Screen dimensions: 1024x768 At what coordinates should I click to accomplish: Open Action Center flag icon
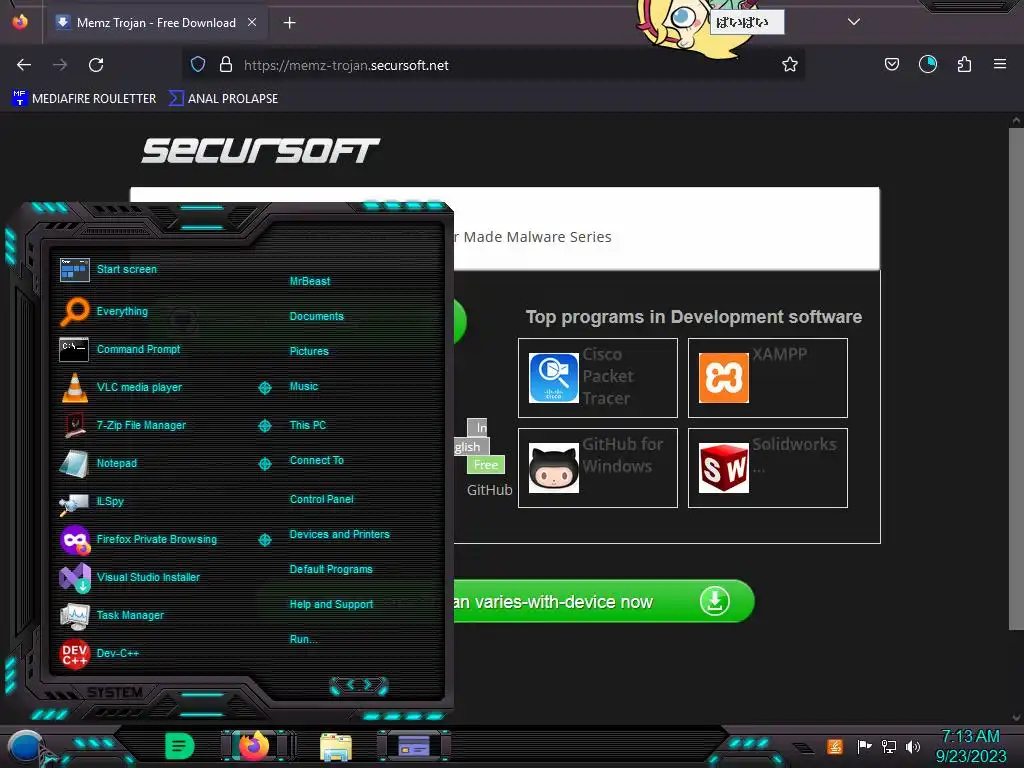[x=865, y=746]
